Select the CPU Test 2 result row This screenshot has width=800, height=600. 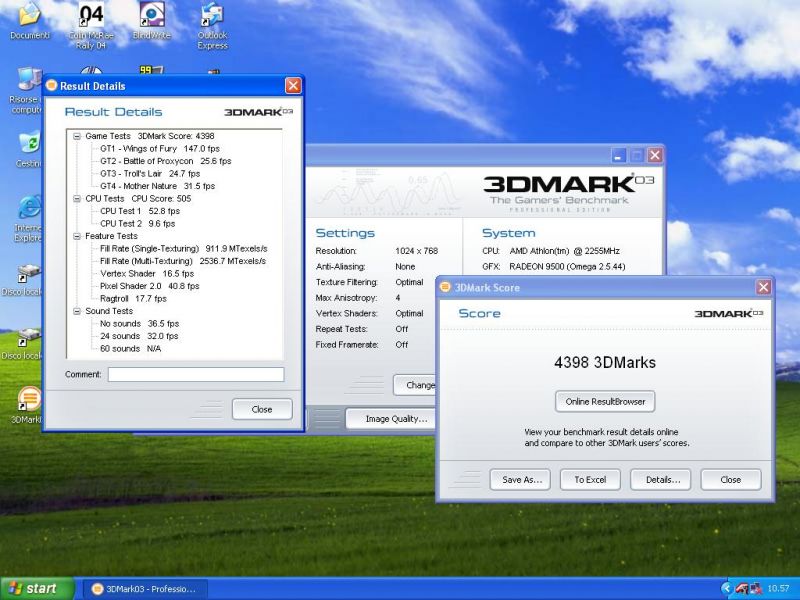(137, 223)
